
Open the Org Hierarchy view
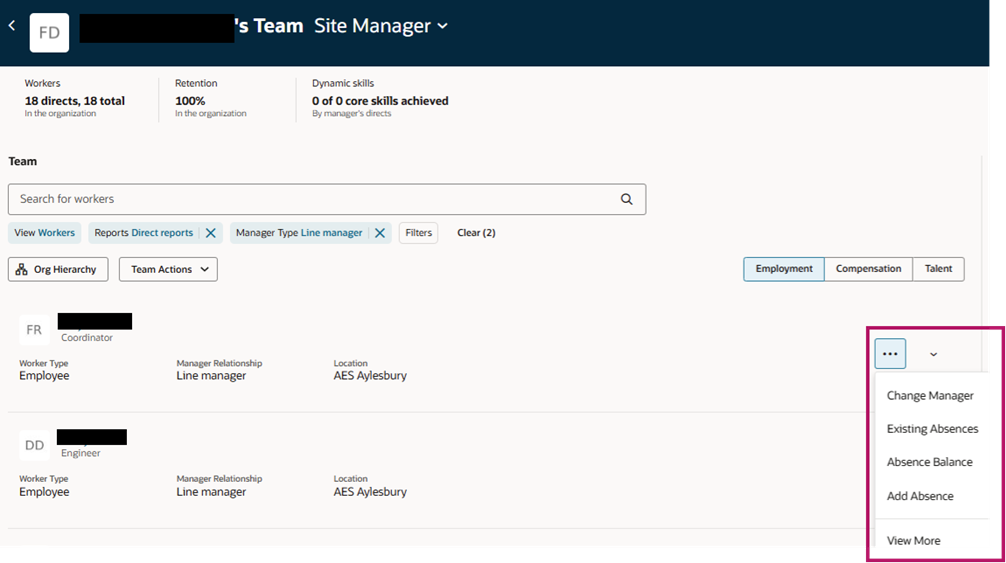pos(58,269)
